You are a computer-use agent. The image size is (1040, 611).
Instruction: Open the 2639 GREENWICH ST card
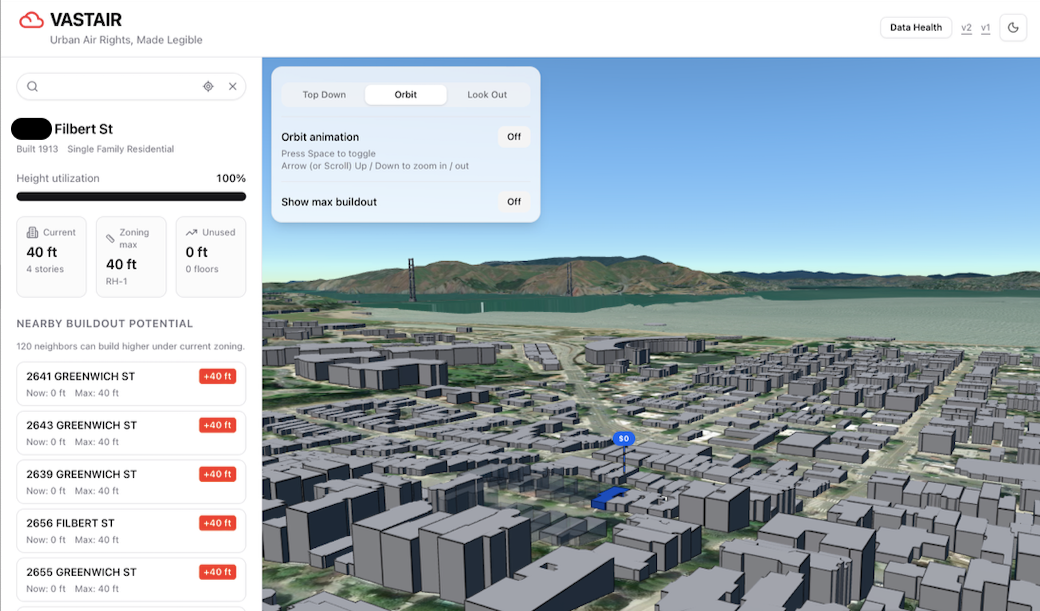(x=131, y=482)
